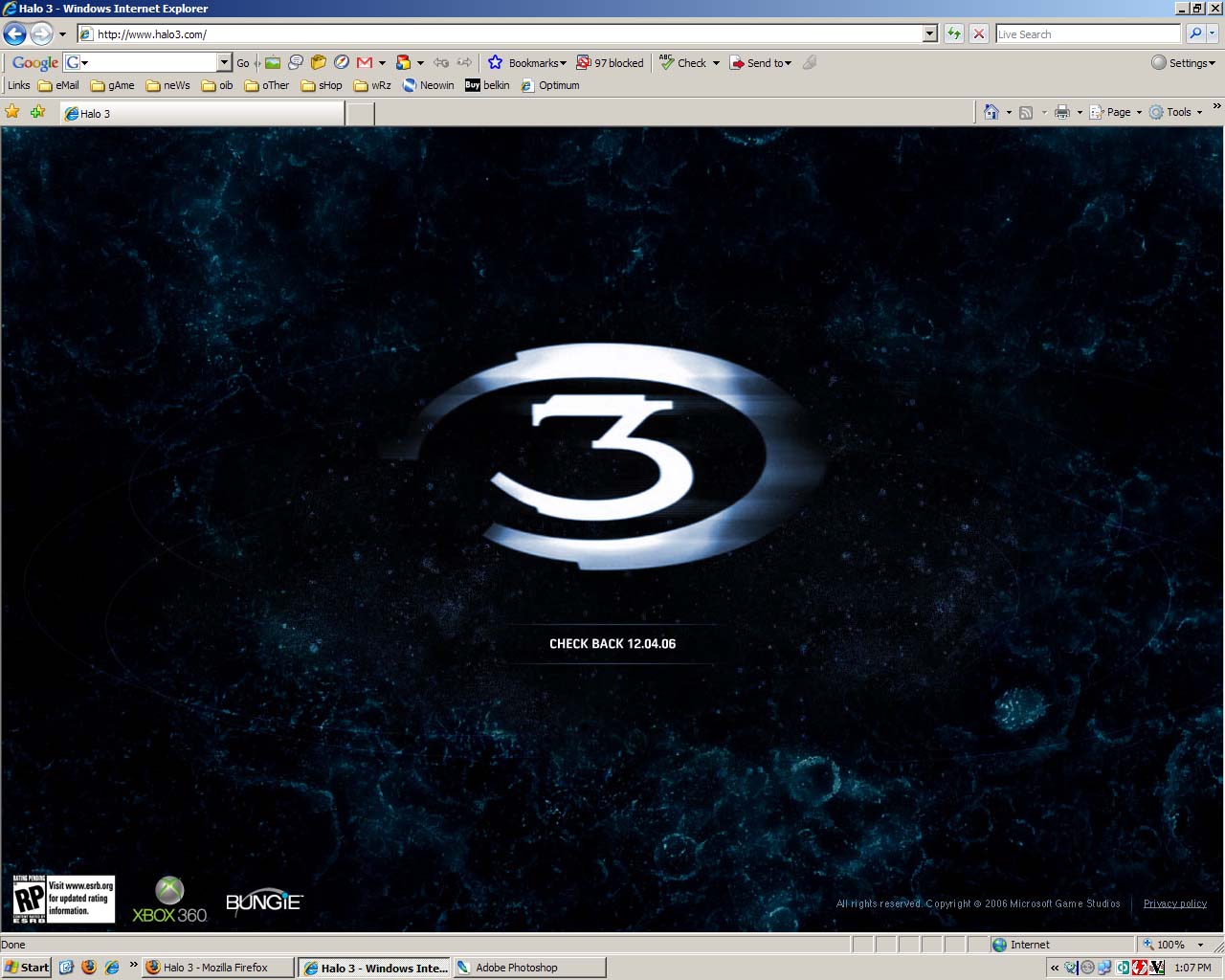
Task: Click the red Stop loading icon
Action: click(x=978, y=34)
